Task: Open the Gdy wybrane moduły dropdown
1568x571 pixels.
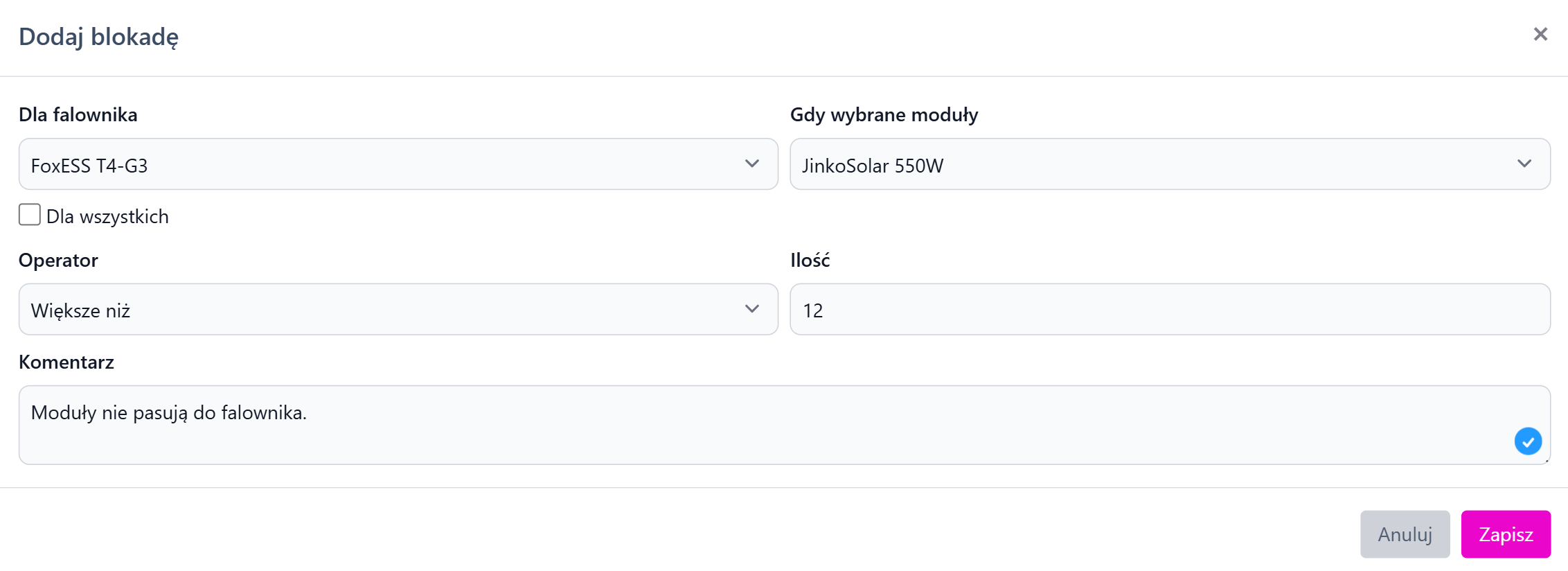Action: [x=1170, y=164]
